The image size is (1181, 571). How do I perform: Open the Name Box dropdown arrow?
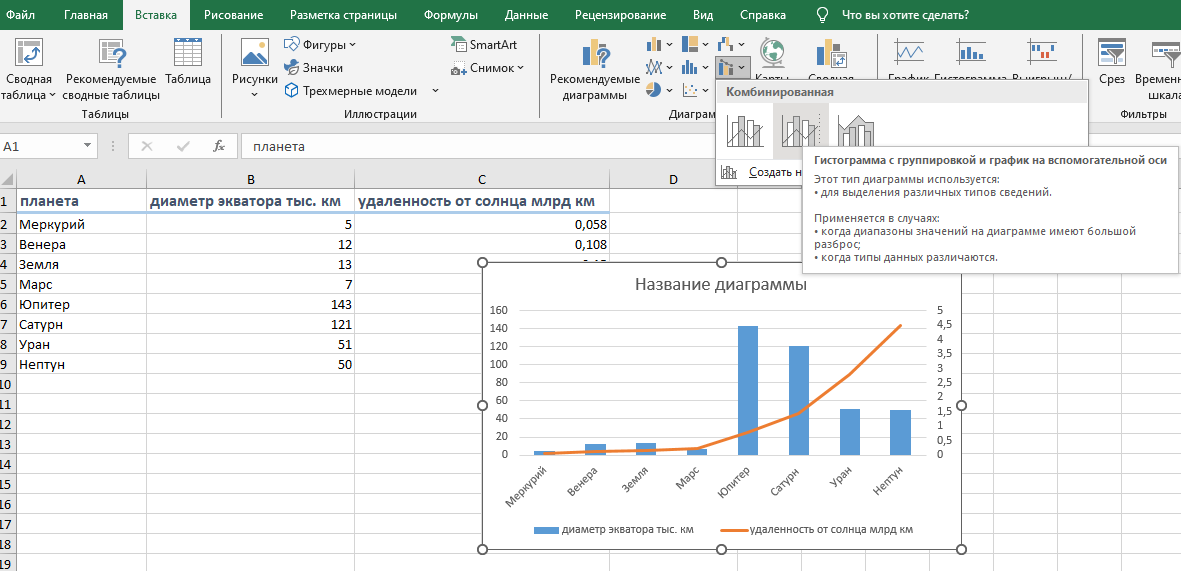[89, 146]
